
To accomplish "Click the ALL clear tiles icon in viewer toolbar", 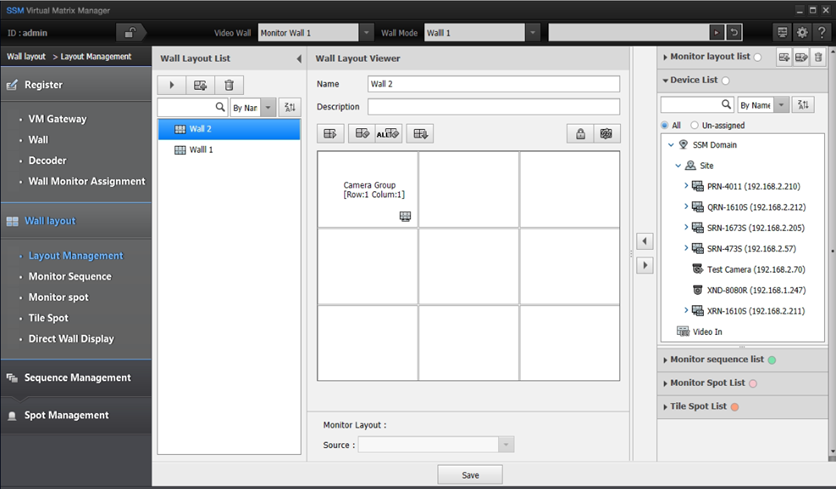I will [388, 133].
